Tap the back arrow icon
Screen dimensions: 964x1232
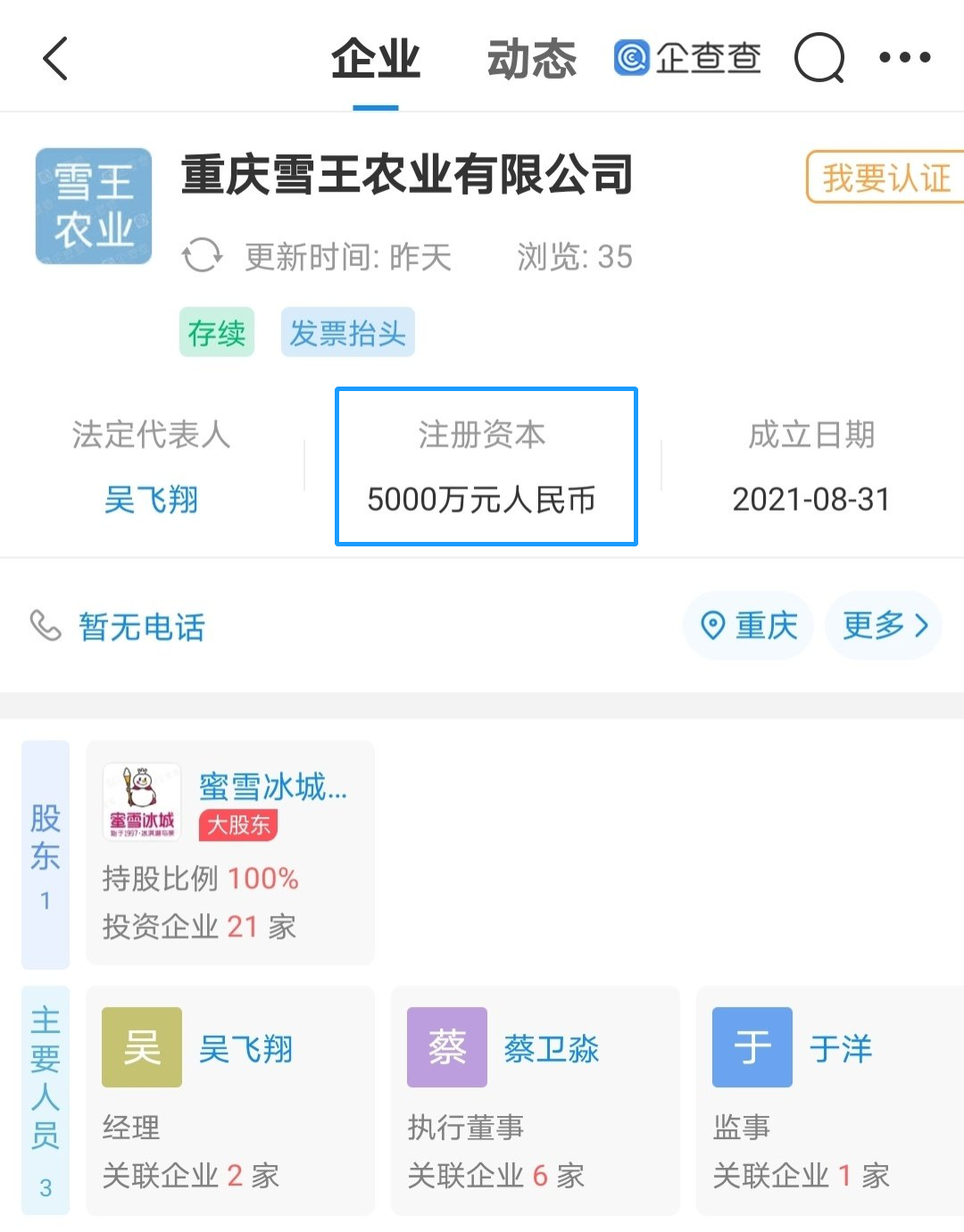coord(55,59)
